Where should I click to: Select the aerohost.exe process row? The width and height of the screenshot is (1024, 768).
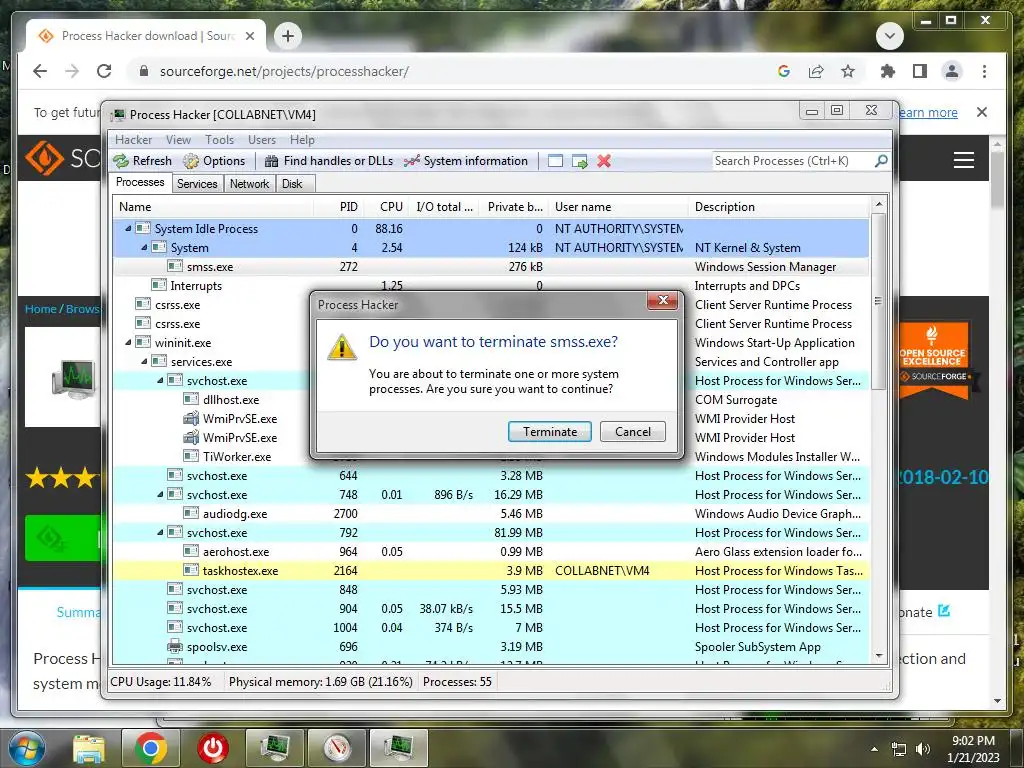[x=491, y=551]
